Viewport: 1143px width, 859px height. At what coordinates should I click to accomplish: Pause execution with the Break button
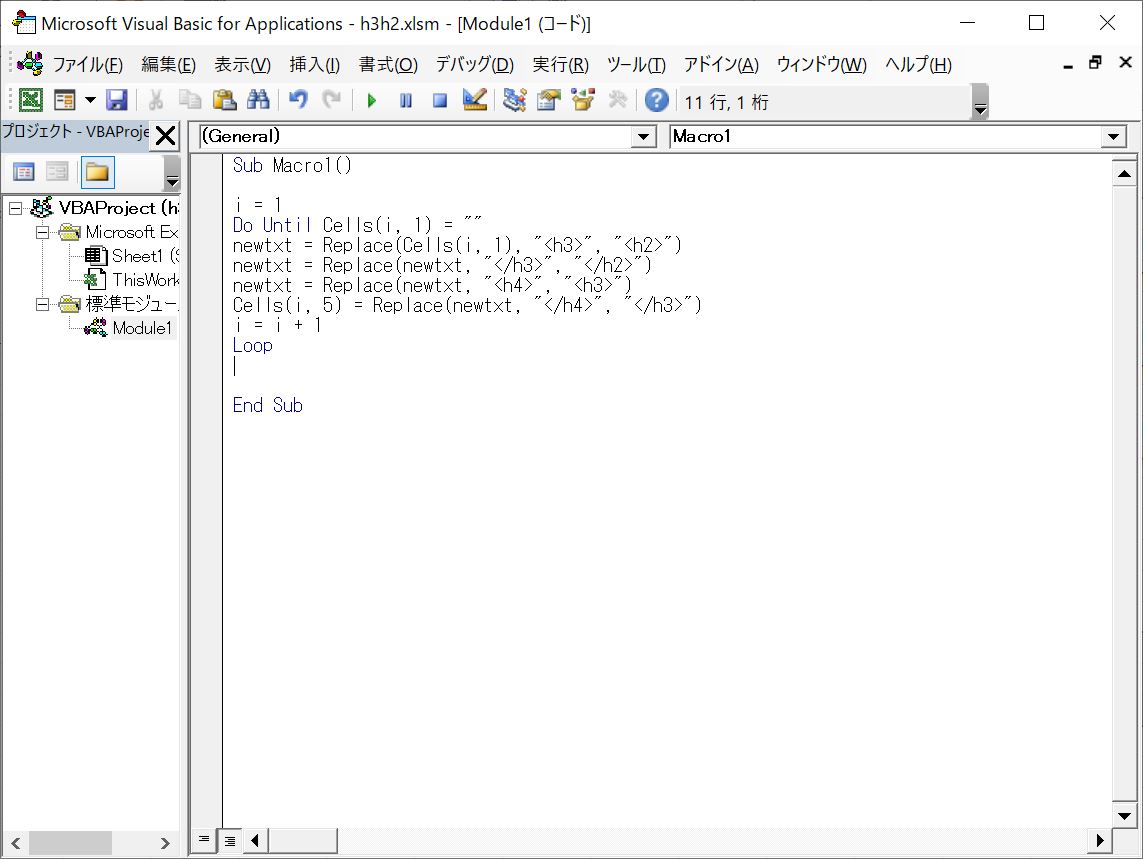pyautogui.click(x=406, y=100)
